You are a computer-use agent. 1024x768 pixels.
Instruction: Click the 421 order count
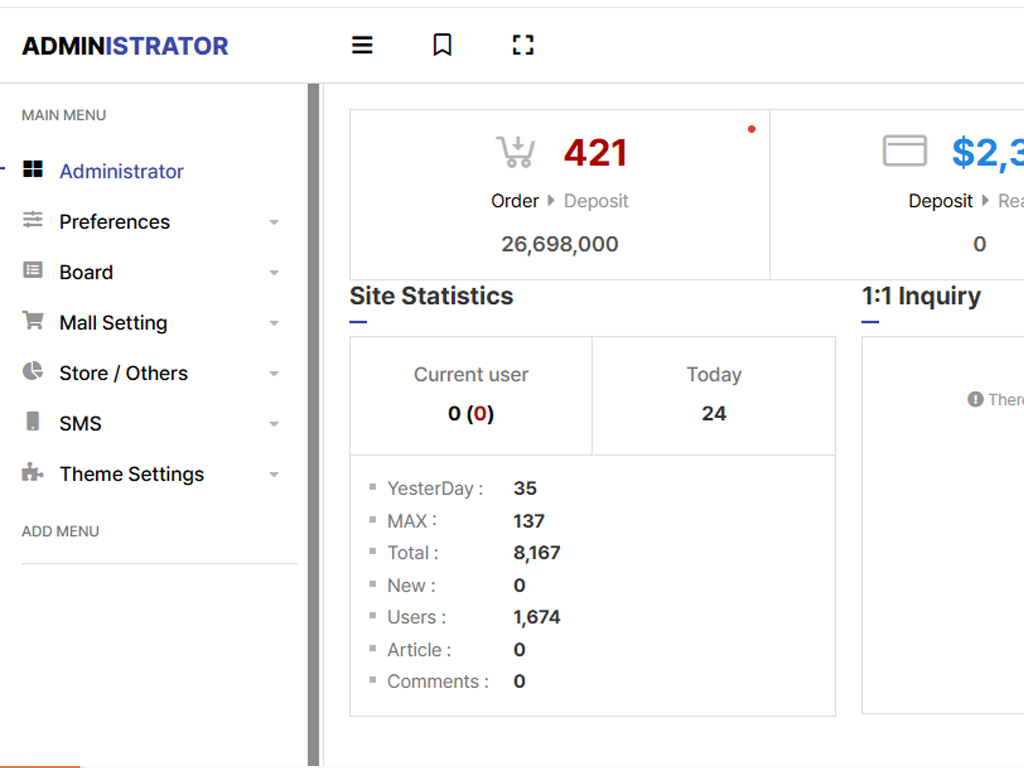[595, 153]
